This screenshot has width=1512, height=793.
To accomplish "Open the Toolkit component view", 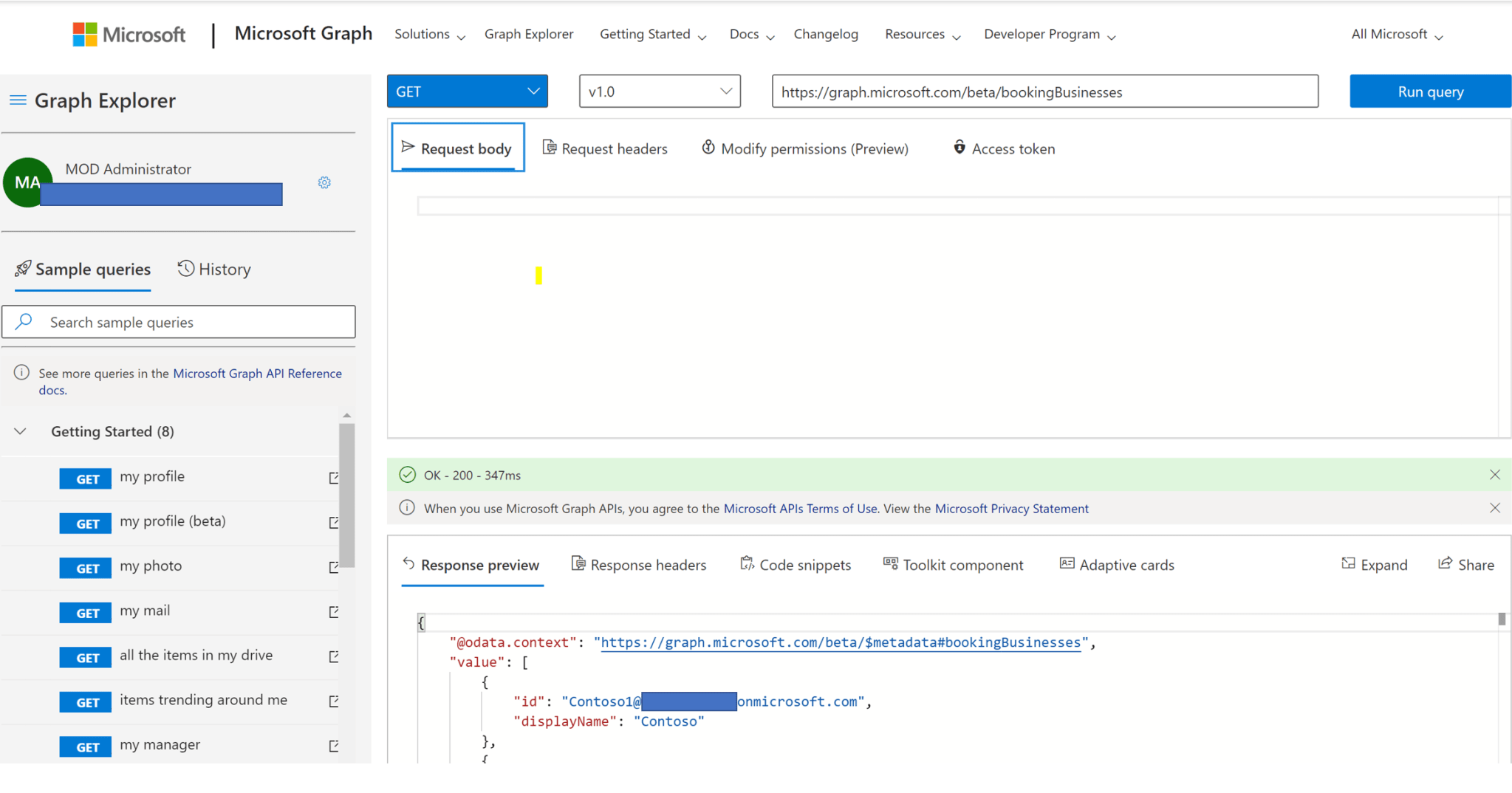I will 963,565.
